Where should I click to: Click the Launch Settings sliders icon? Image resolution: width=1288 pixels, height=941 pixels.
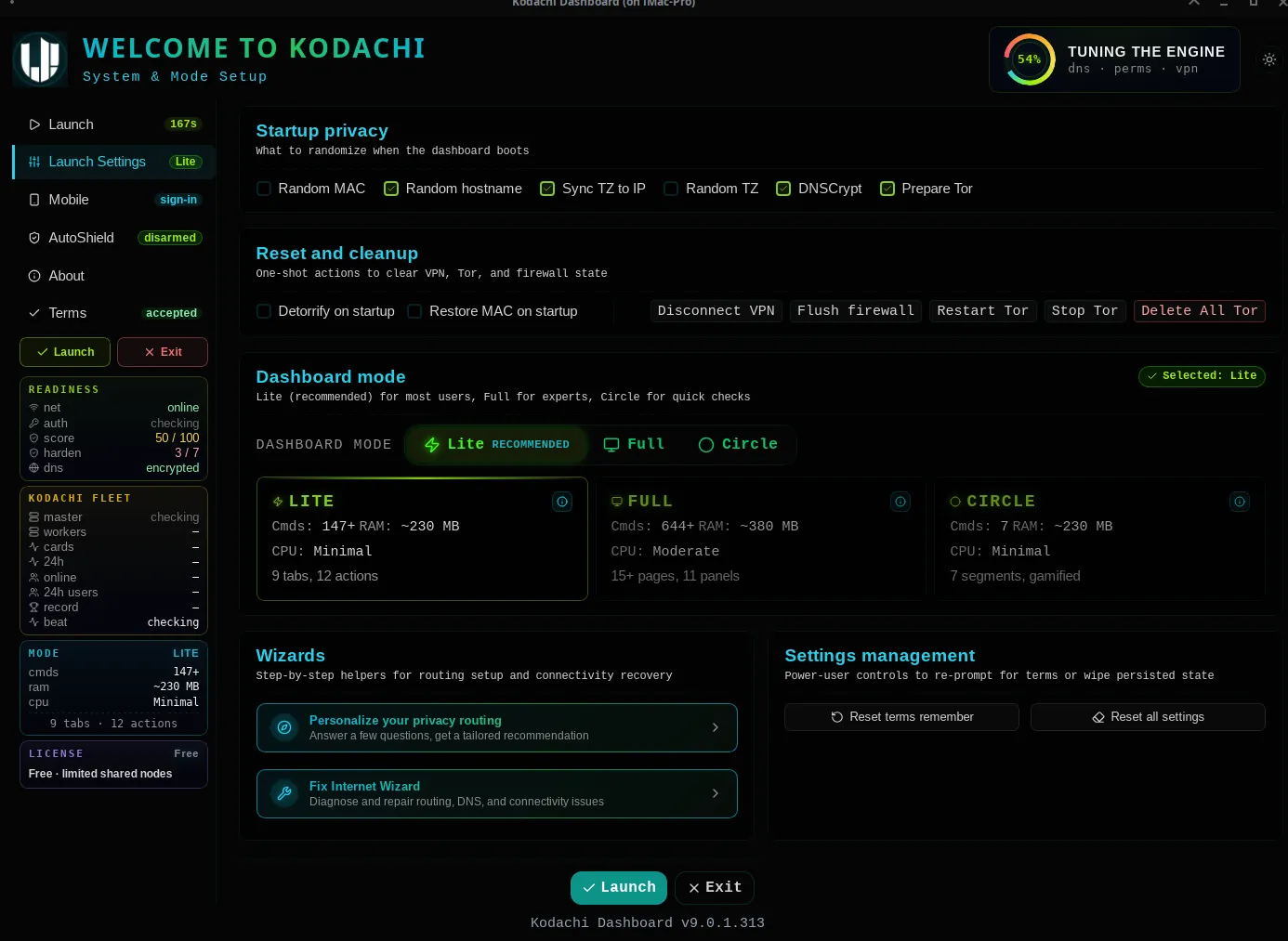coord(34,162)
